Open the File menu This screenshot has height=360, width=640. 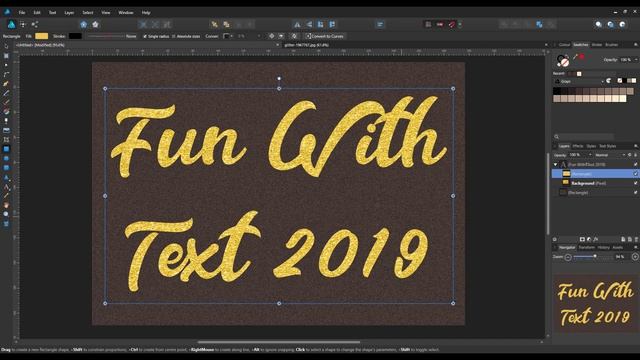(x=22, y=13)
